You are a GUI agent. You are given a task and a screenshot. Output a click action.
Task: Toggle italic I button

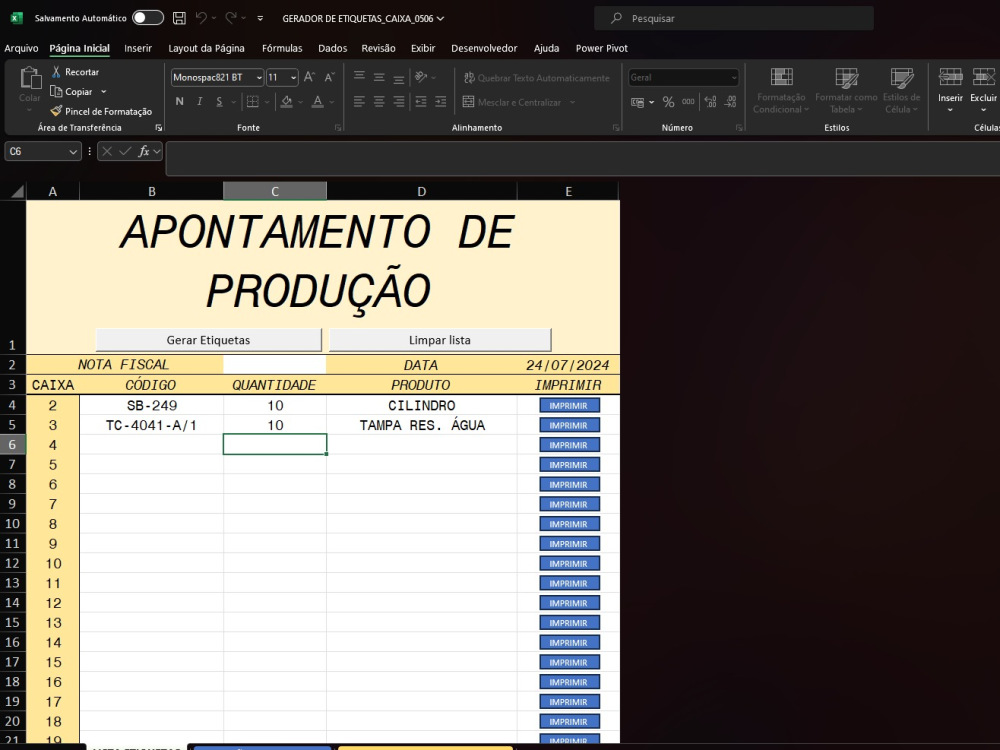[x=200, y=101]
